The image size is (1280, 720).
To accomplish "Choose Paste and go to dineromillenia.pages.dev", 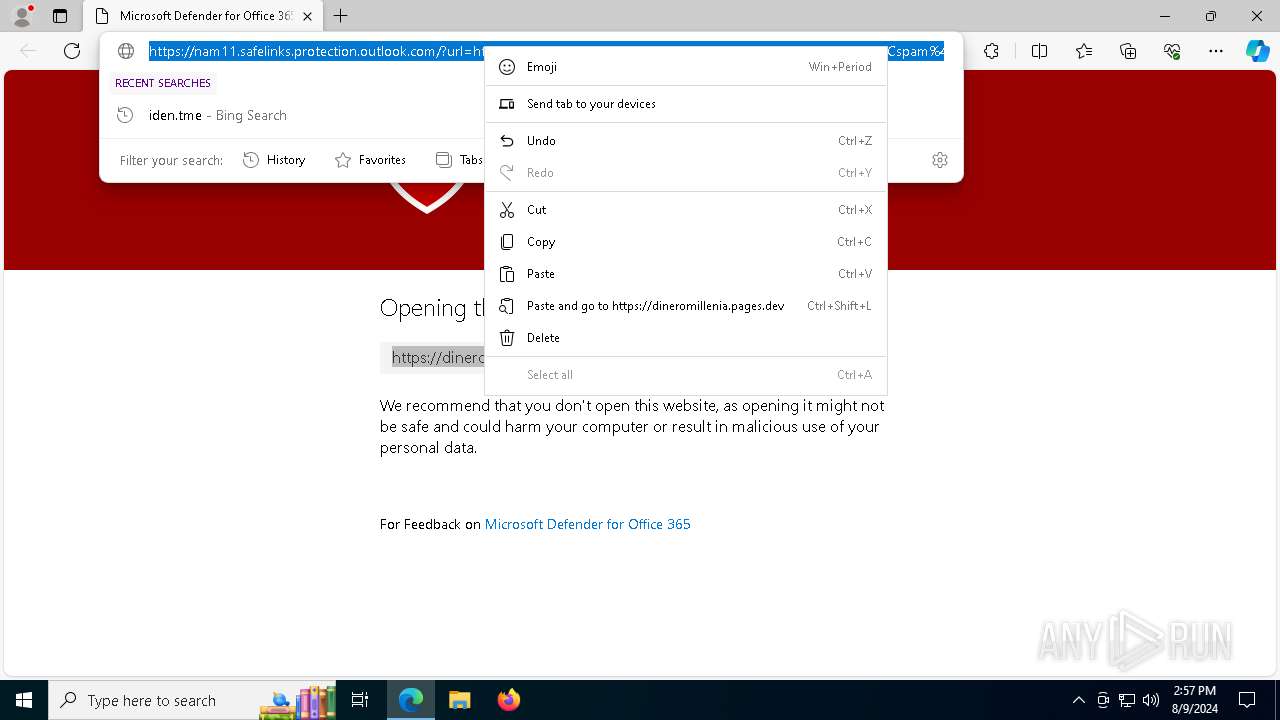I will [686, 306].
